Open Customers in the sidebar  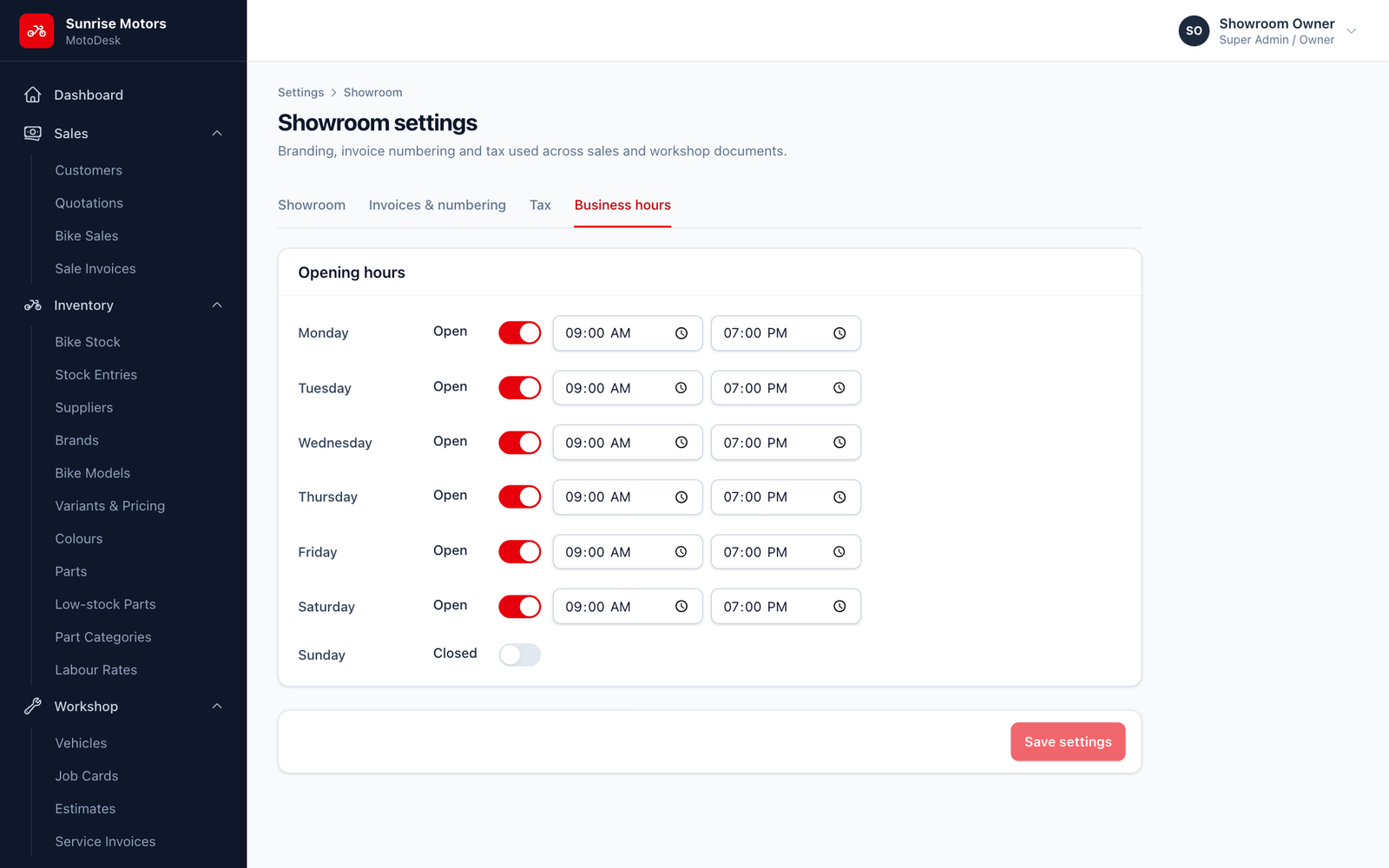pyautogui.click(x=89, y=170)
